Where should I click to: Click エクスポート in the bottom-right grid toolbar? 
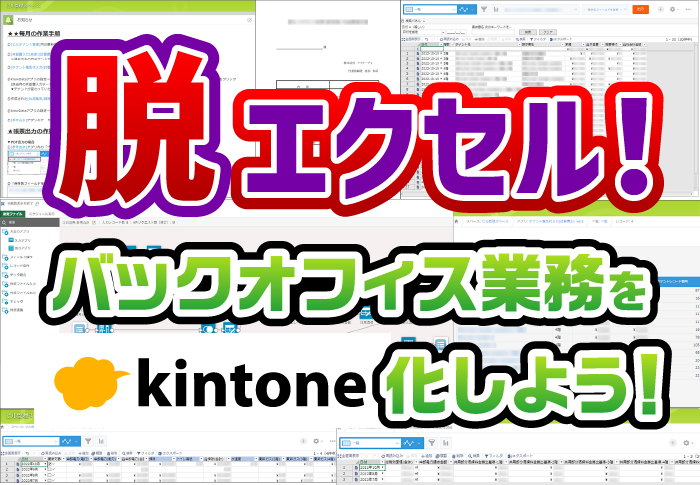click(x=519, y=456)
